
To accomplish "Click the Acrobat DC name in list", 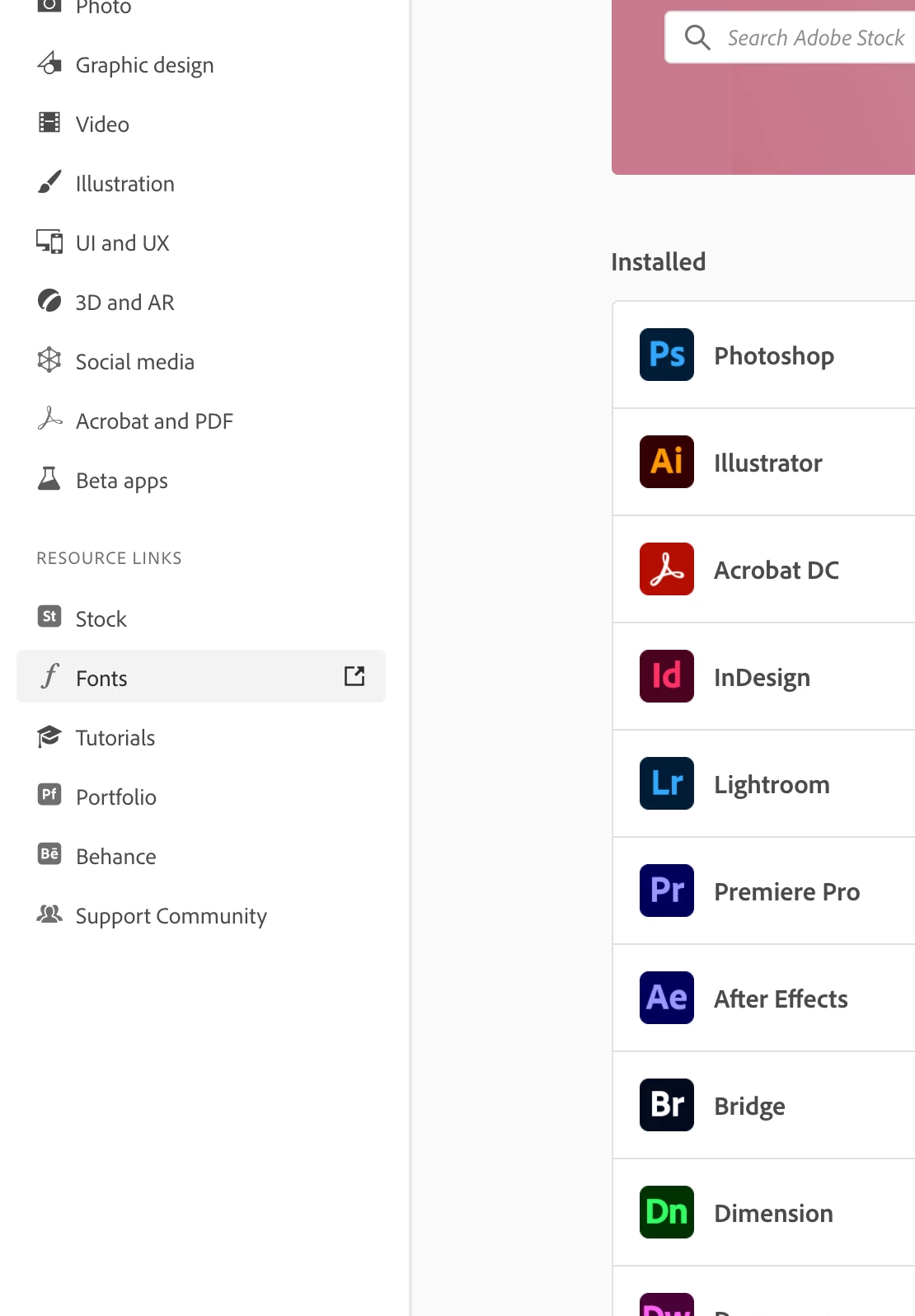I will coord(777,570).
